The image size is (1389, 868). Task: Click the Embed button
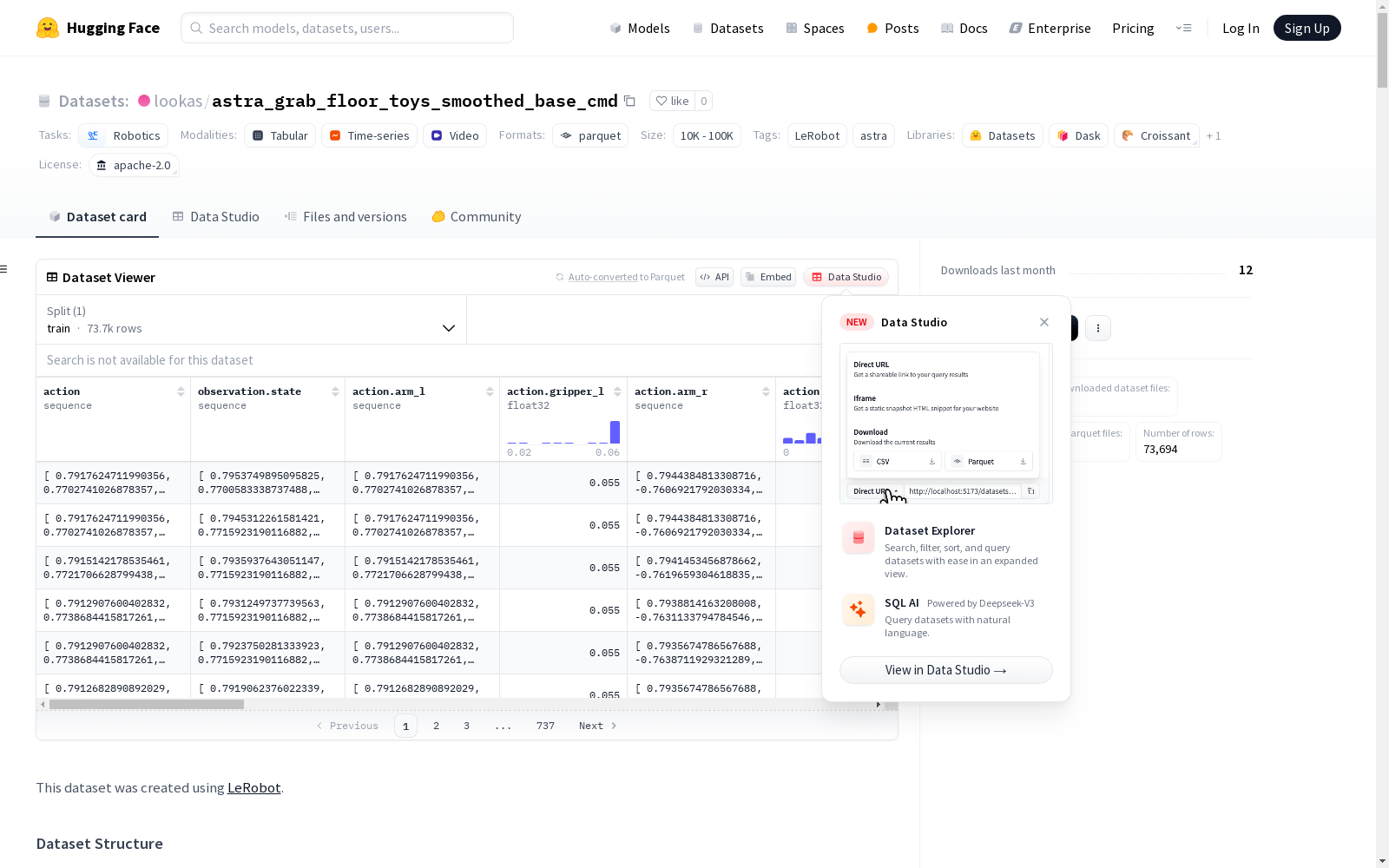tap(768, 277)
